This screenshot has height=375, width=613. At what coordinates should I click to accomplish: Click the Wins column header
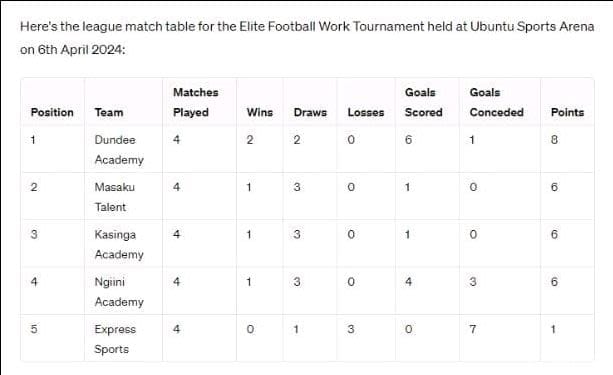coord(260,113)
